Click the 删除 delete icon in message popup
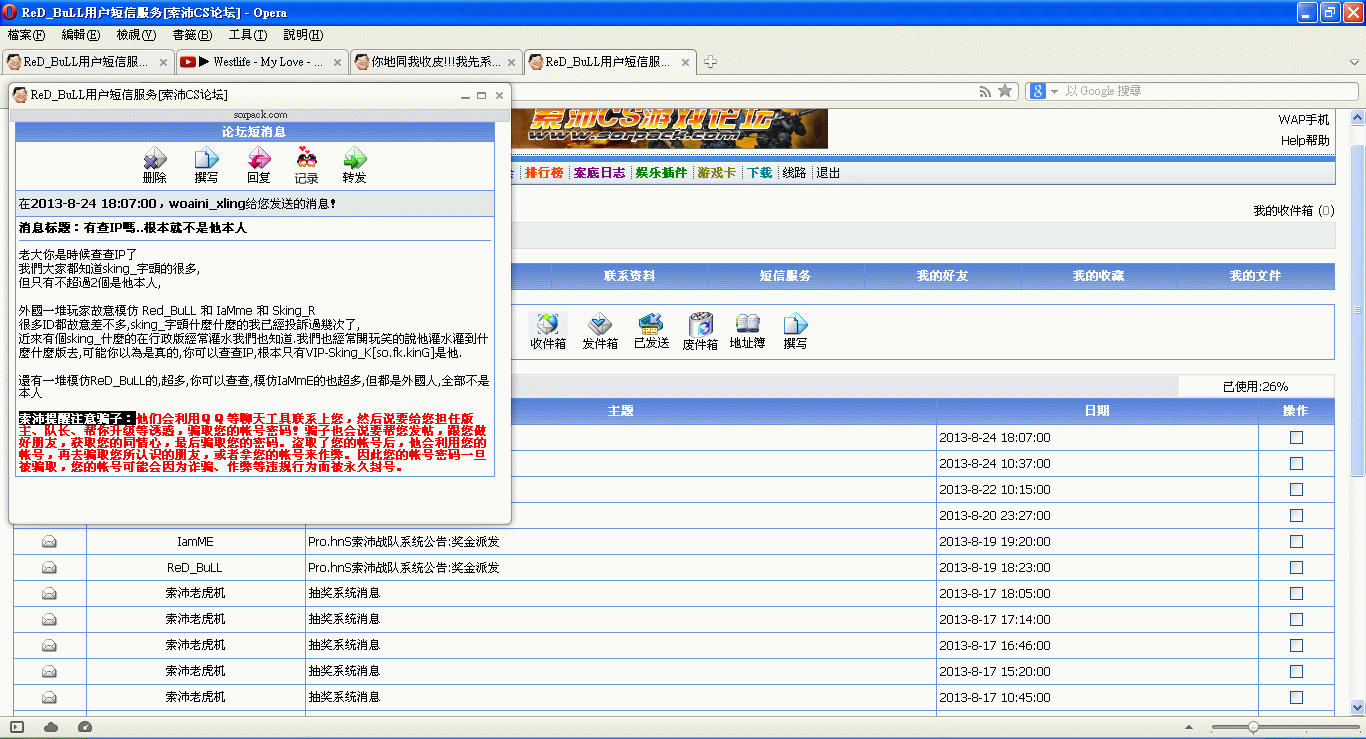Viewport: 1366px width, 739px height. 154,165
